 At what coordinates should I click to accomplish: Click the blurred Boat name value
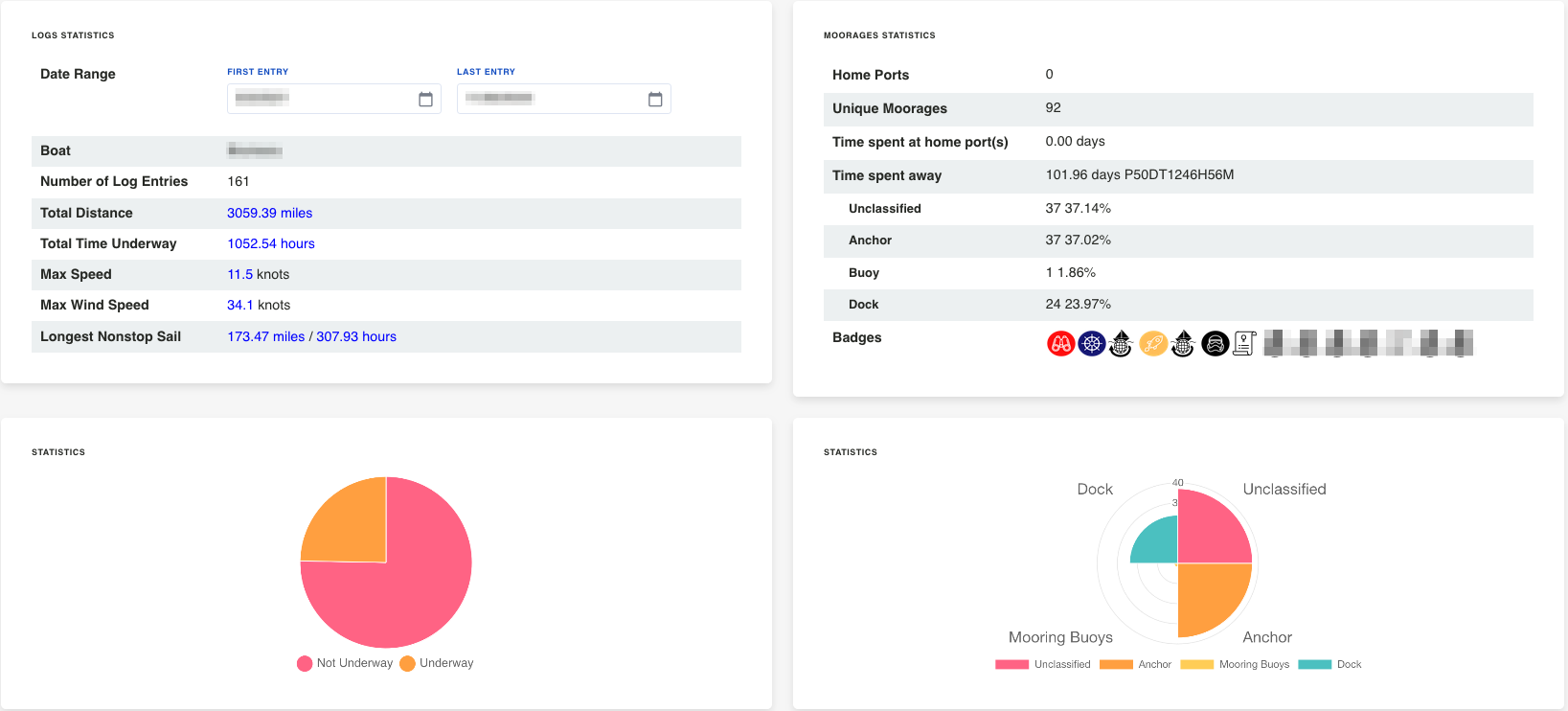click(x=255, y=150)
